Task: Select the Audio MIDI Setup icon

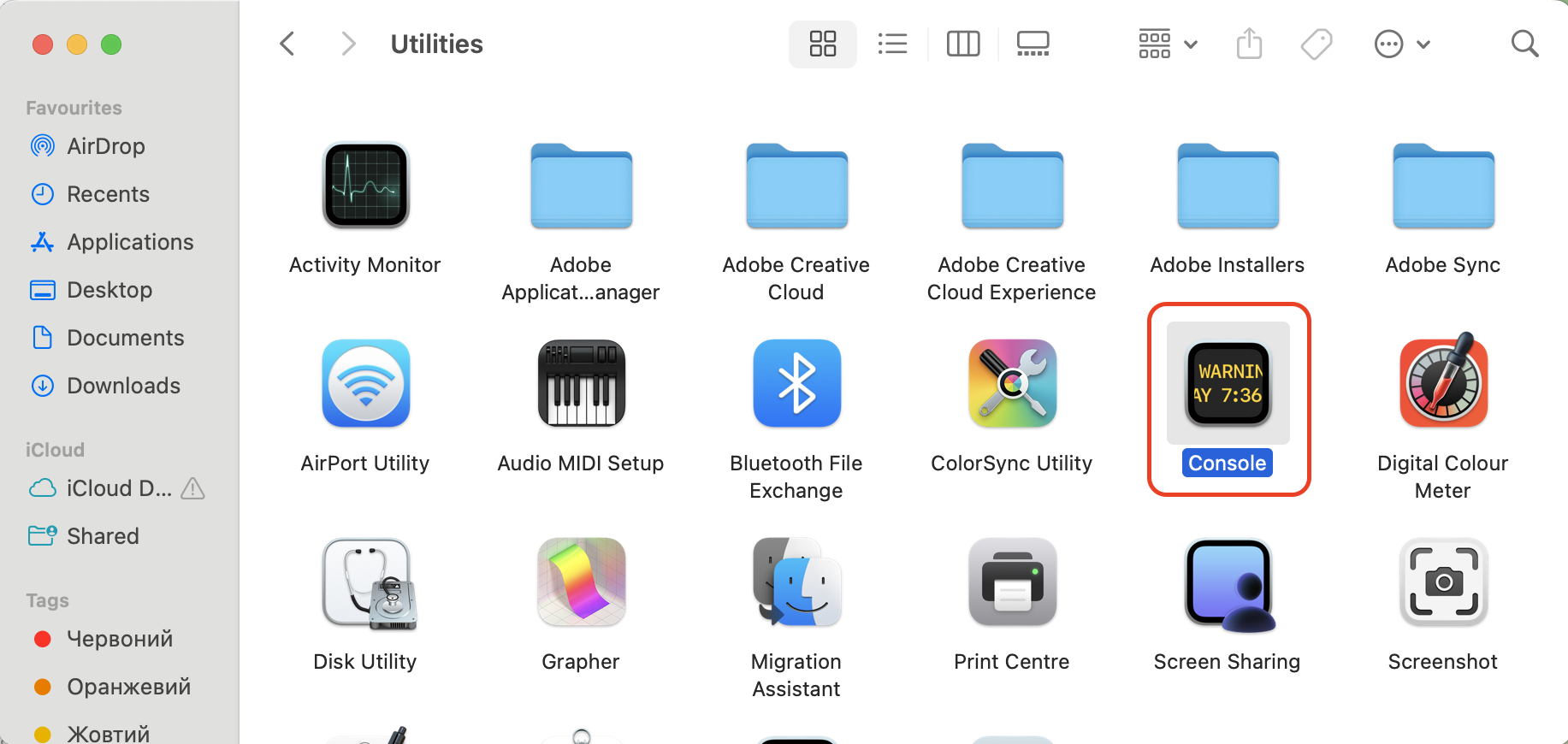Action: click(581, 384)
